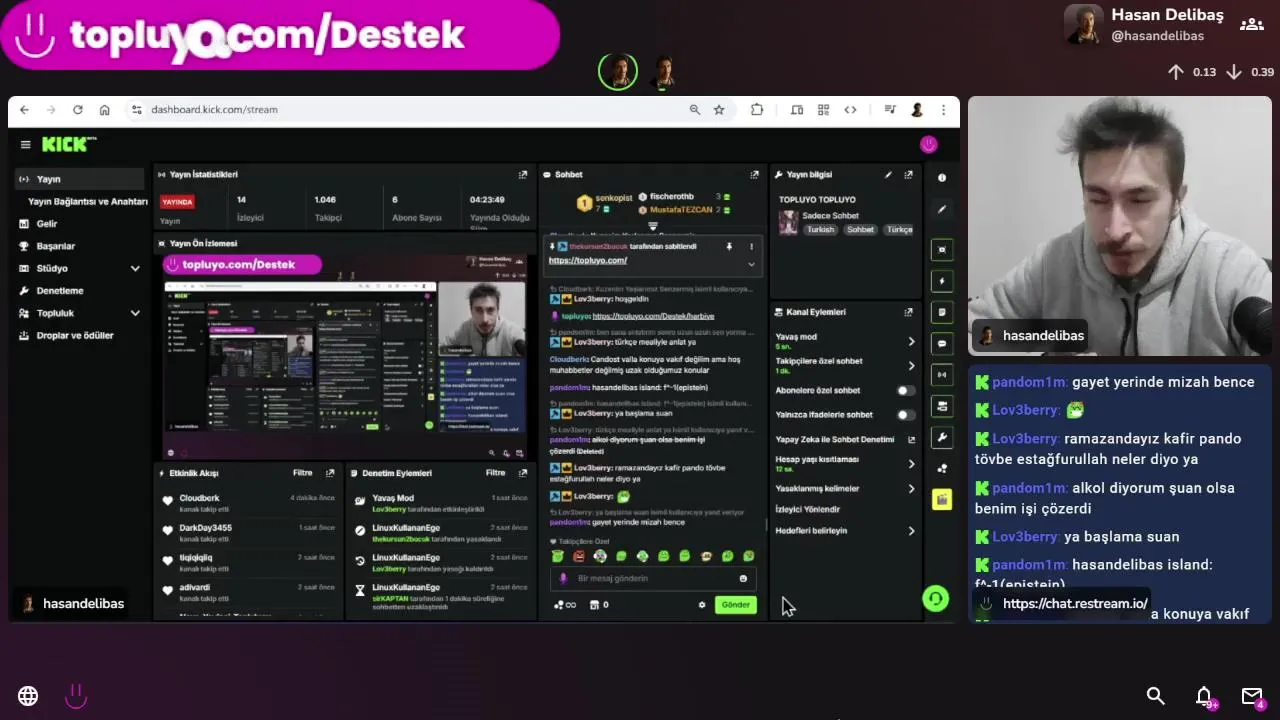The height and width of the screenshot is (720, 1280).
Task: Open Yapay Zeka ile Sohbet Denetimi
Action: [845, 440]
